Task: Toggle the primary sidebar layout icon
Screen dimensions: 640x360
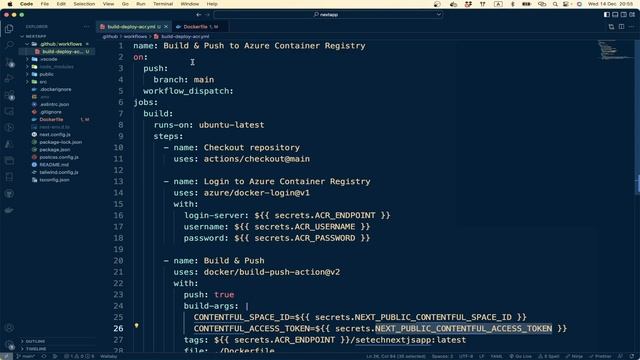Action: (607, 15)
